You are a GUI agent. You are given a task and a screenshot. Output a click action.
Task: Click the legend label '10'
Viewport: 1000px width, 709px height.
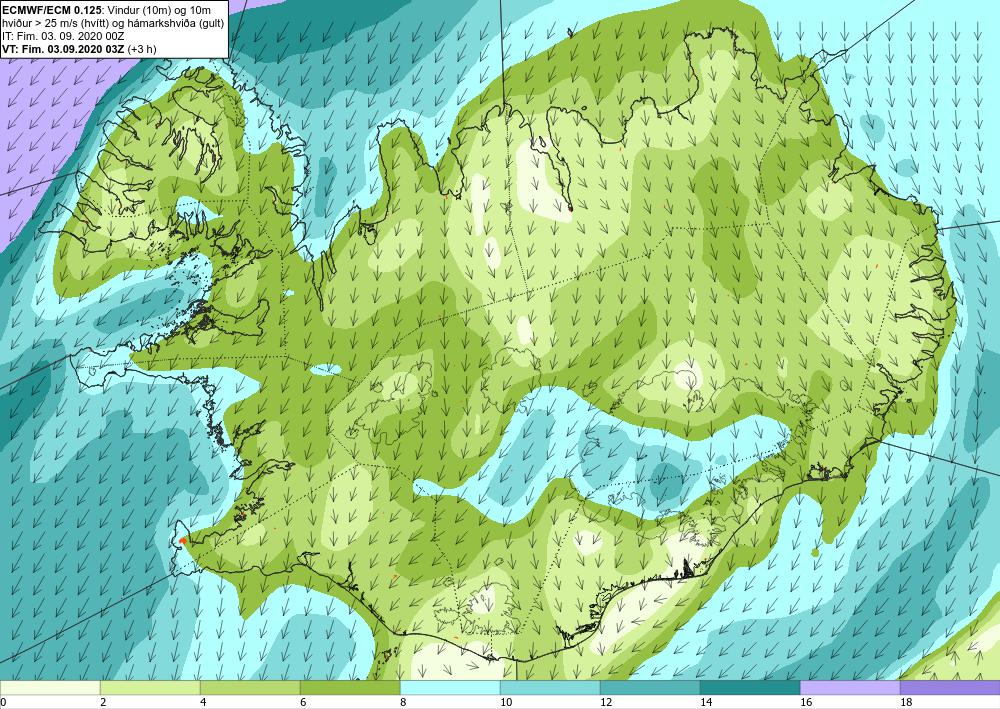[x=505, y=703]
